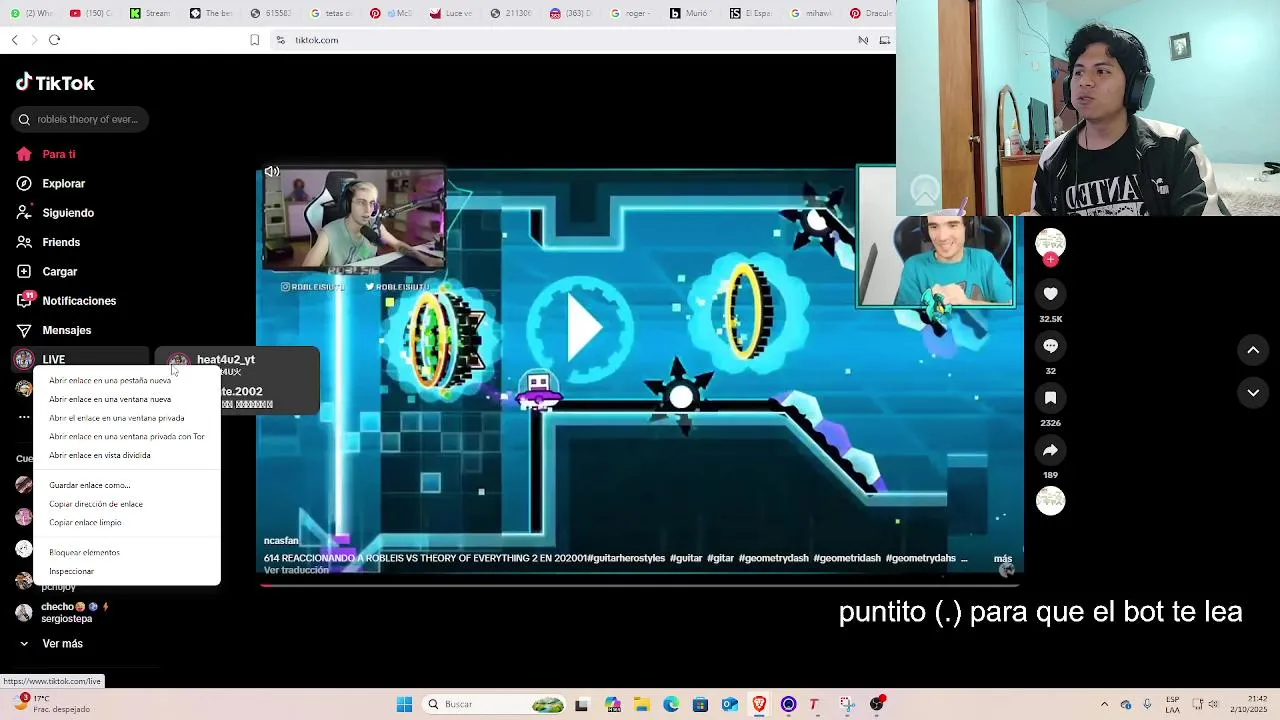The width and height of the screenshot is (1280, 720).
Task: Open the heat4u2_yt live preview card
Action: tap(237, 381)
